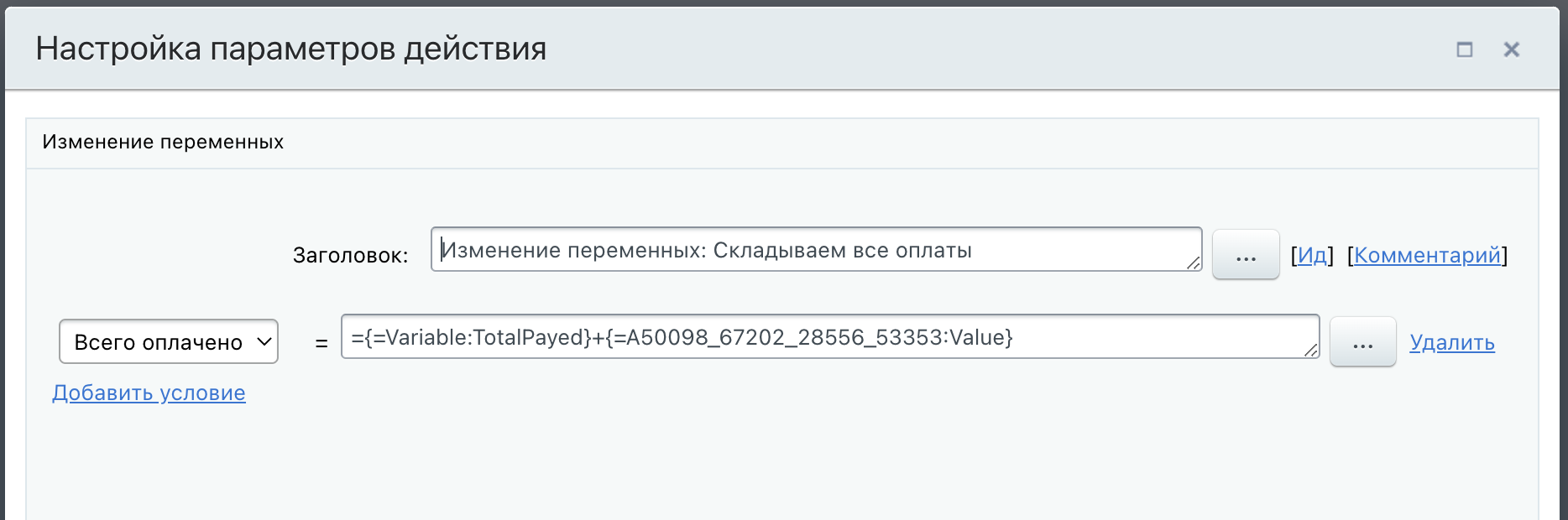The width and height of the screenshot is (1568, 520).
Task: Open the Комментарий link
Action: tap(1427, 255)
